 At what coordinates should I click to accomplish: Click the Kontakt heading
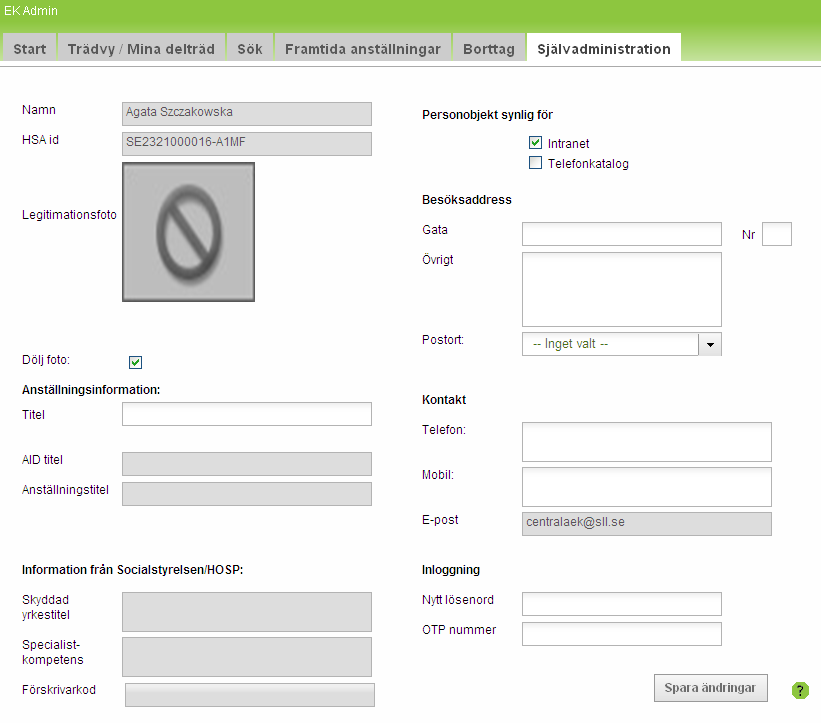444,399
